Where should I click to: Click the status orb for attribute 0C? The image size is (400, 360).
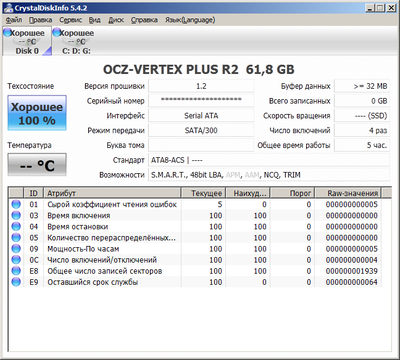pyautogui.click(x=16, y=260)
